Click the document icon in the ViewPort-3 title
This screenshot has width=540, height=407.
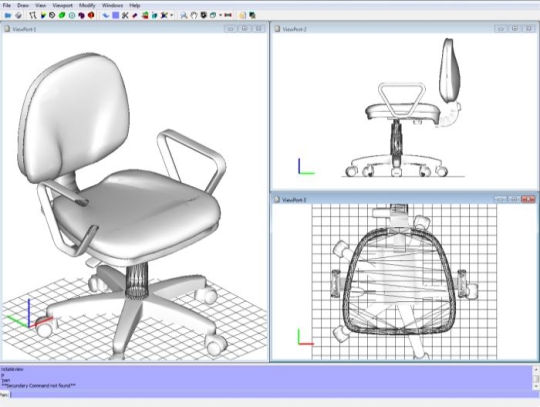[x=277, y=199]
